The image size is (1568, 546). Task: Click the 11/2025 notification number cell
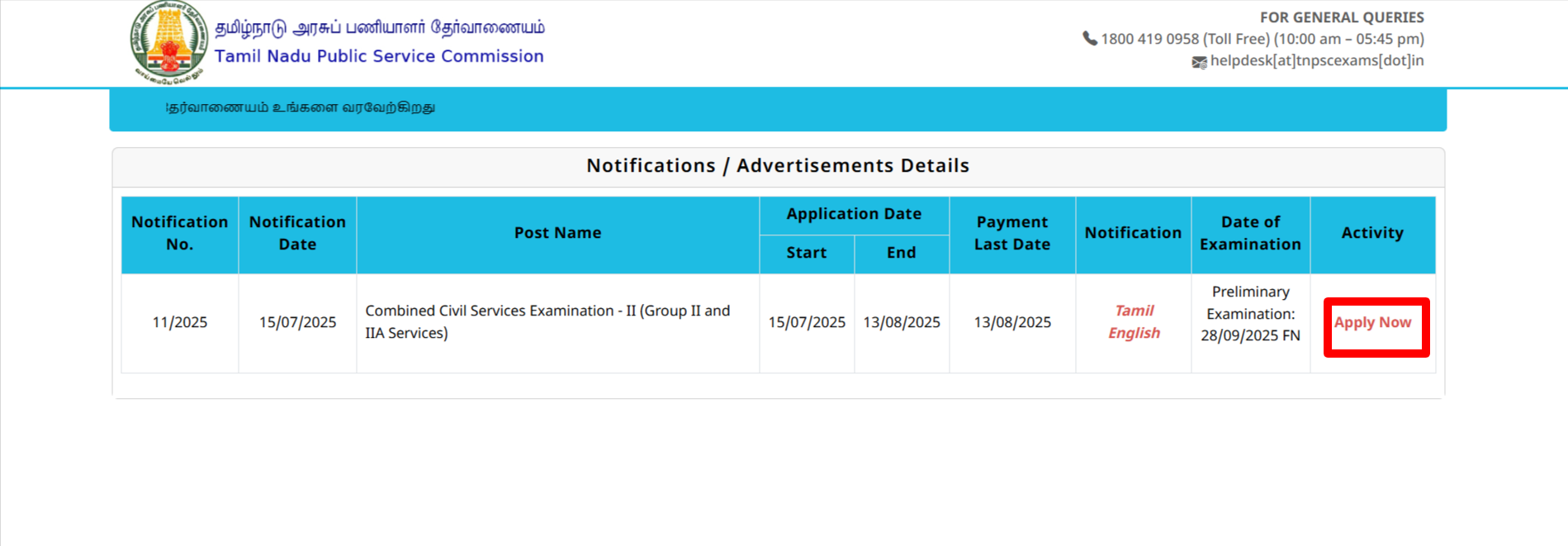[179, 322]
